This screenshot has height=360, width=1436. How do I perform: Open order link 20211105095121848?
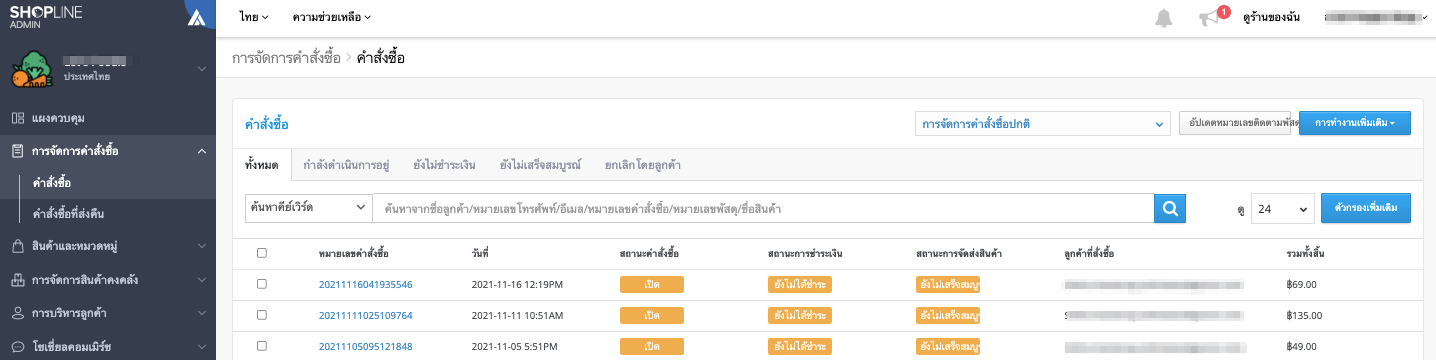point(365,346)
